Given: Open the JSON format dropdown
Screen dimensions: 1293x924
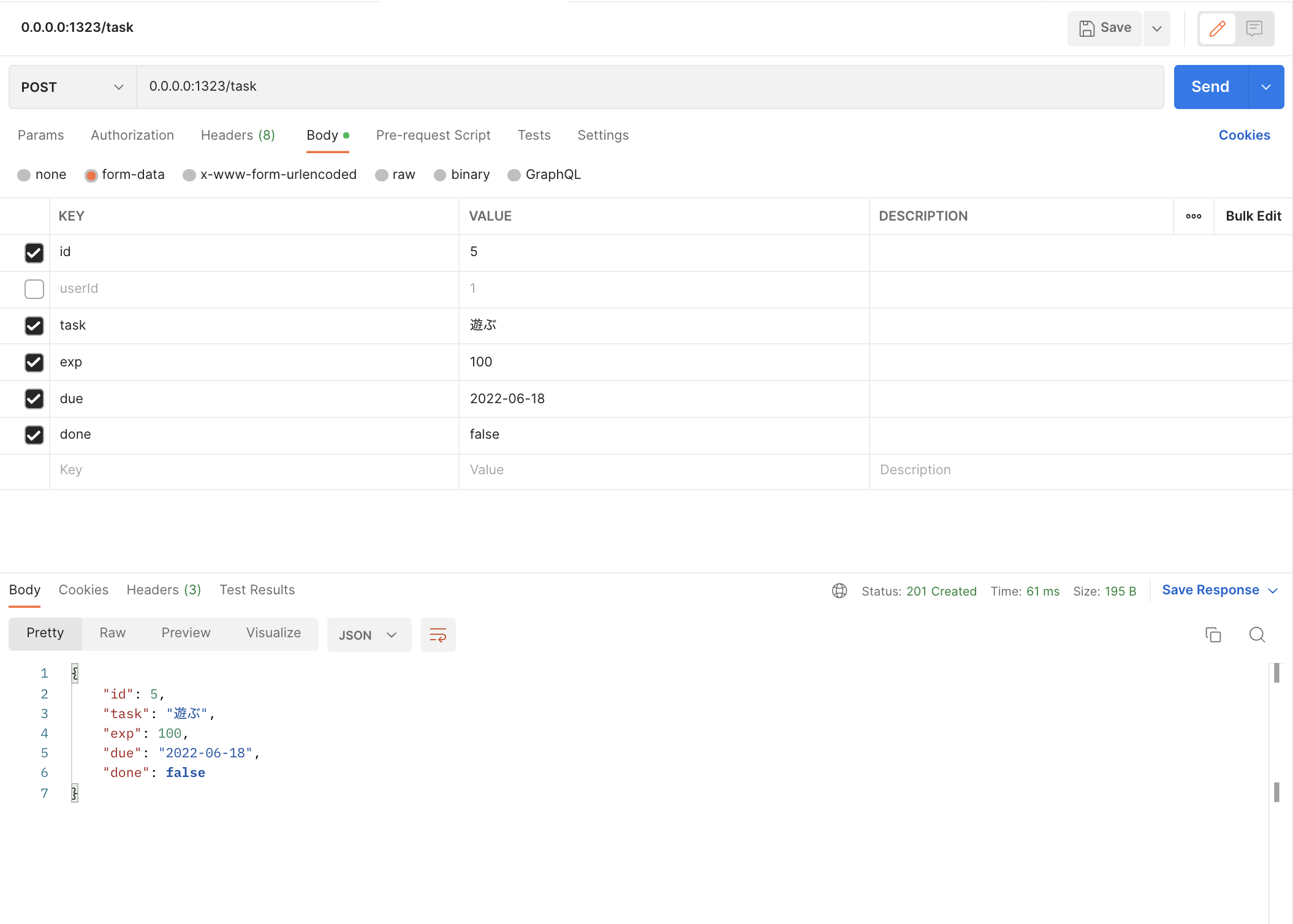Looking at the screenshot, I should pos(369,635).
